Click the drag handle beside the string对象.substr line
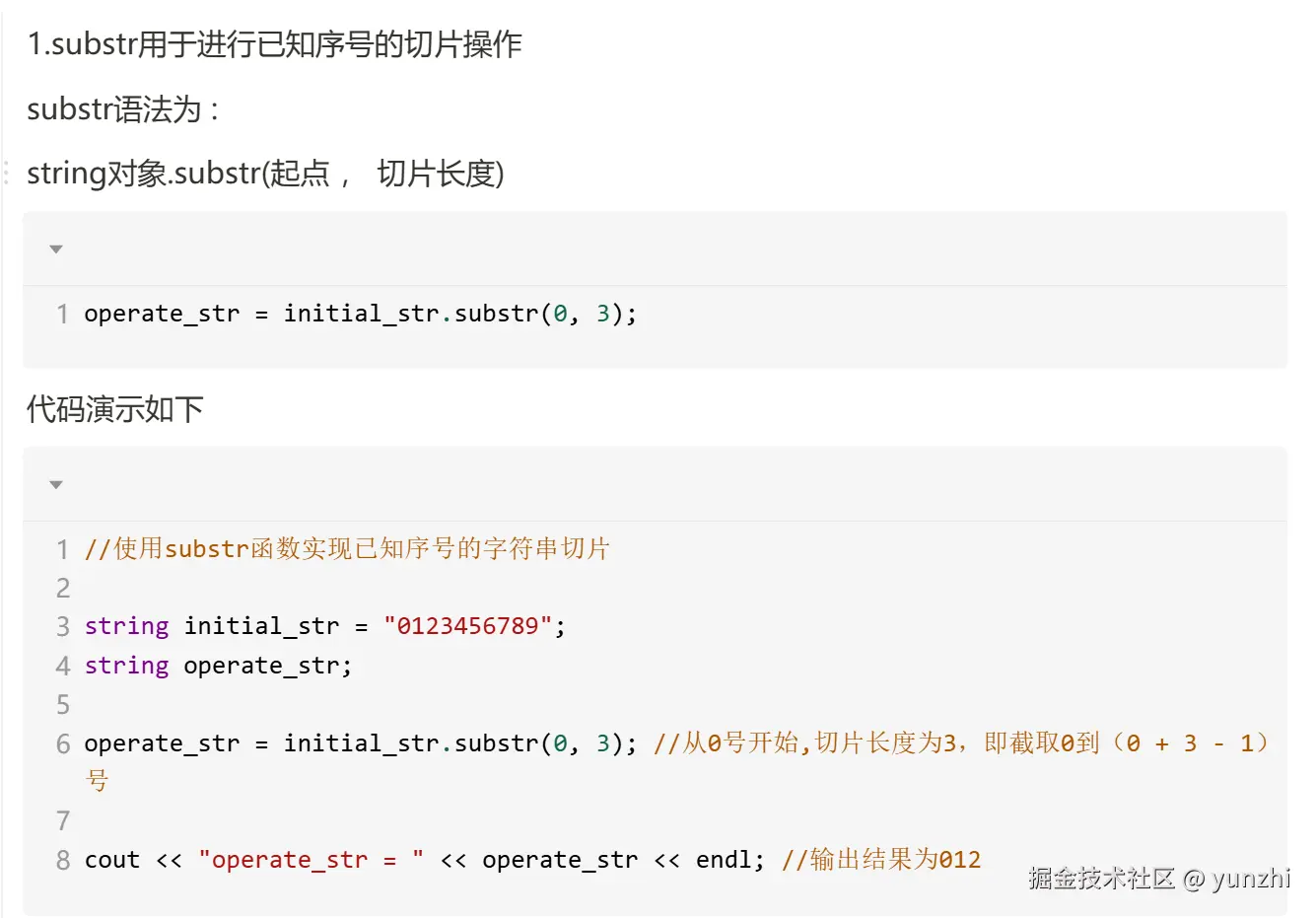This screenshot has width=1316, height=918. [6, 173]
